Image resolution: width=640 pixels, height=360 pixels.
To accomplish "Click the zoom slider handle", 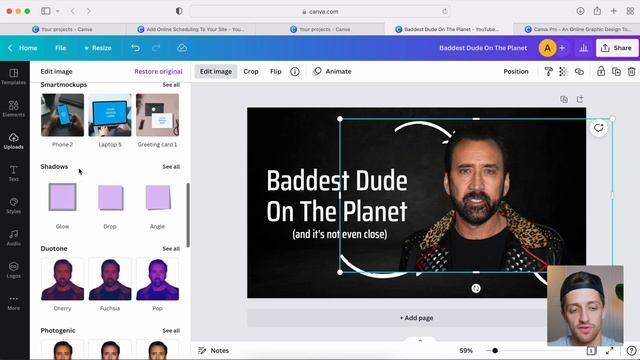I will tap(495, 351).
